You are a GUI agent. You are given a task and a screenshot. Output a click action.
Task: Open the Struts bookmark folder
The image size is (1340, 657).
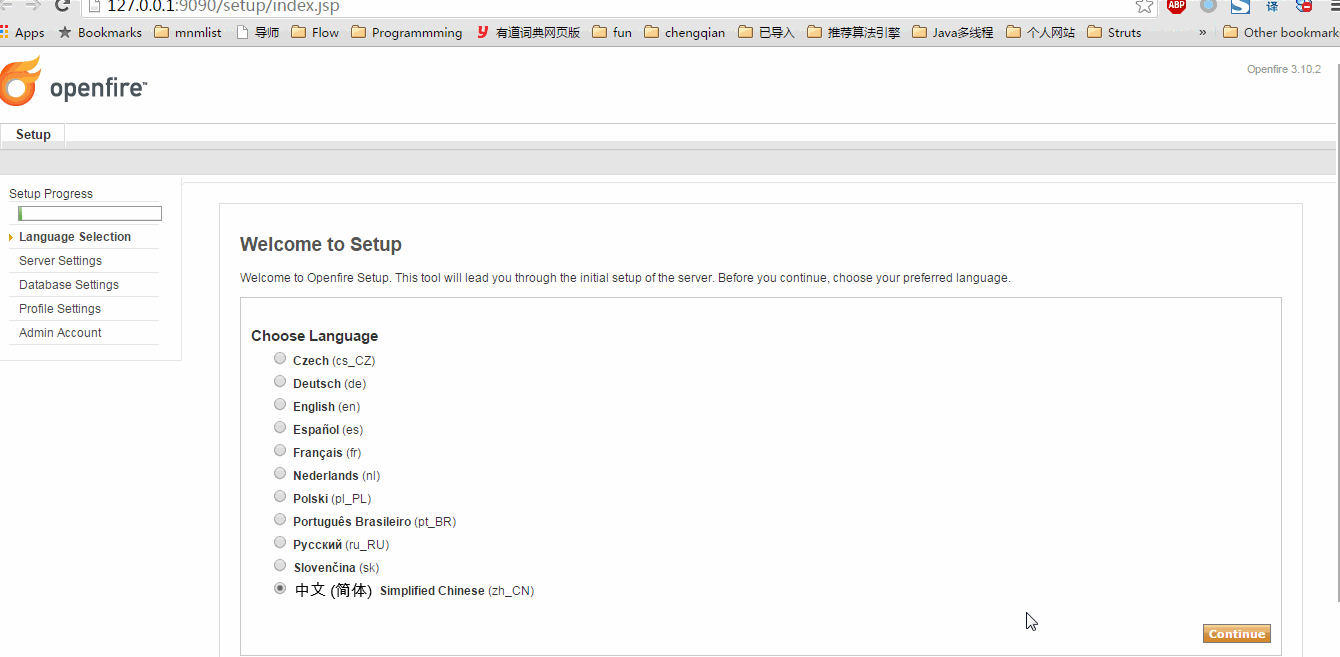tap(1114, 32)
